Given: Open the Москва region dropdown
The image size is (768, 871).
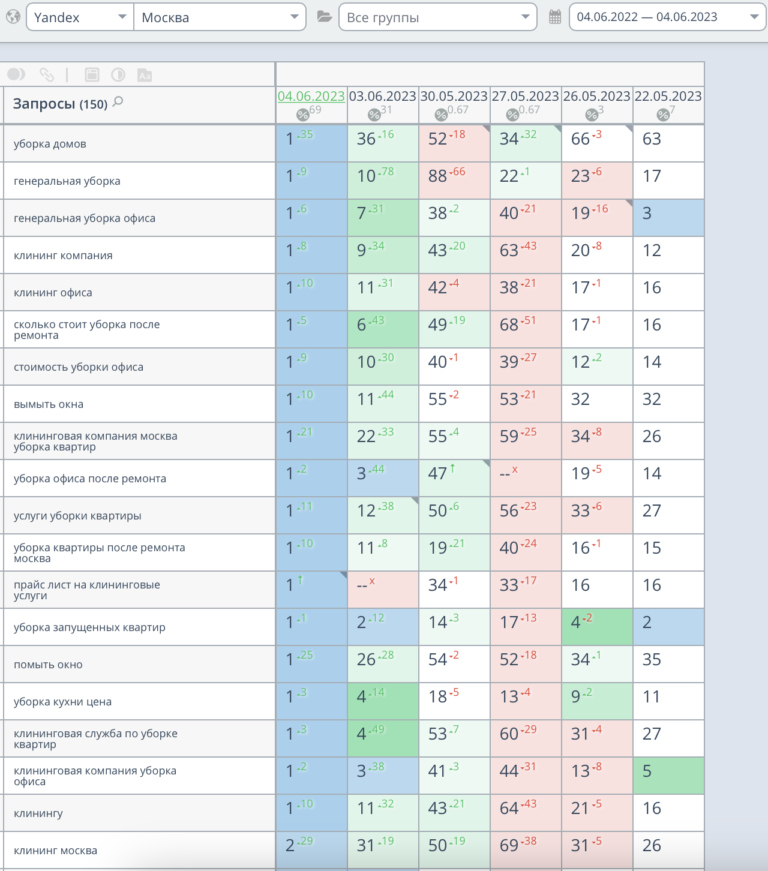Looking at the screenshot, I should click(220, 17).
